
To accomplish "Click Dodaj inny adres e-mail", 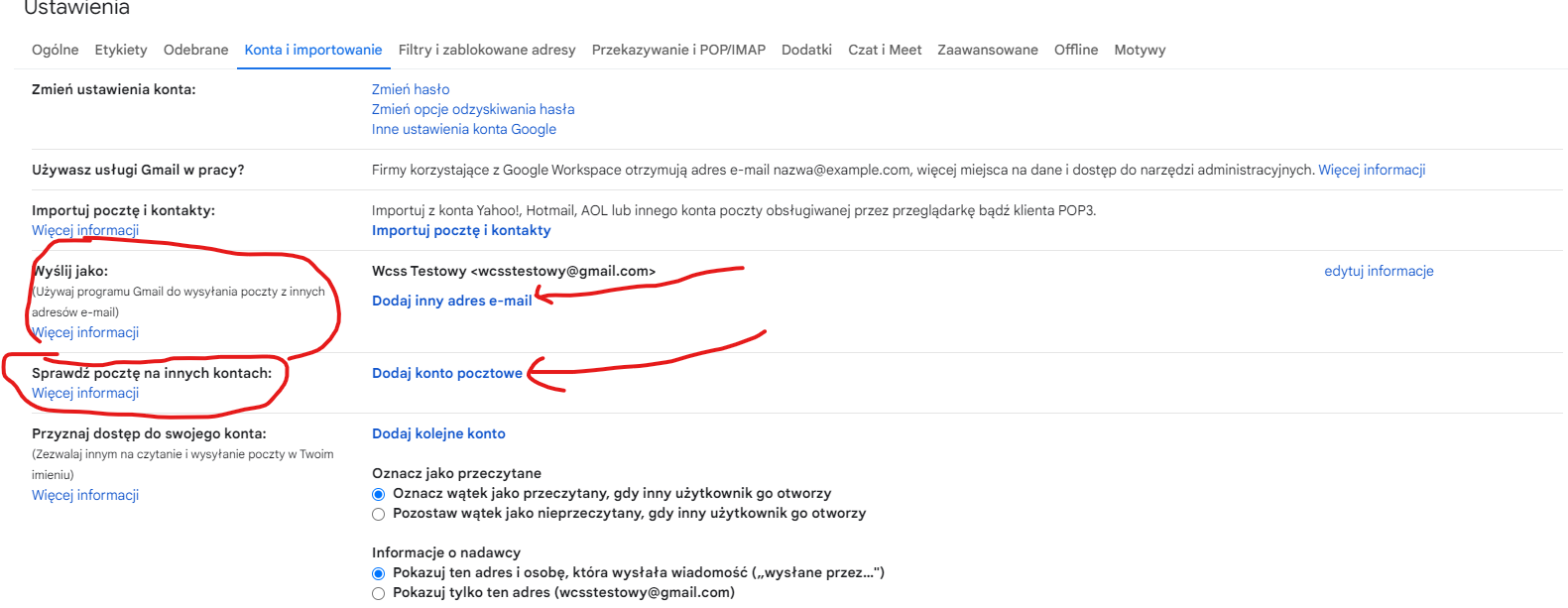I will (x=451, y=301).
